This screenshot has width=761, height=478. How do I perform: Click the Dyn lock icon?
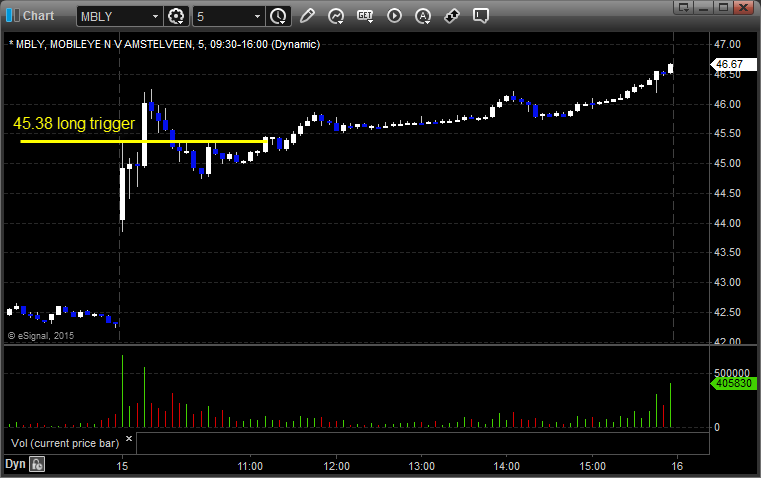click(x=37, y=464)
